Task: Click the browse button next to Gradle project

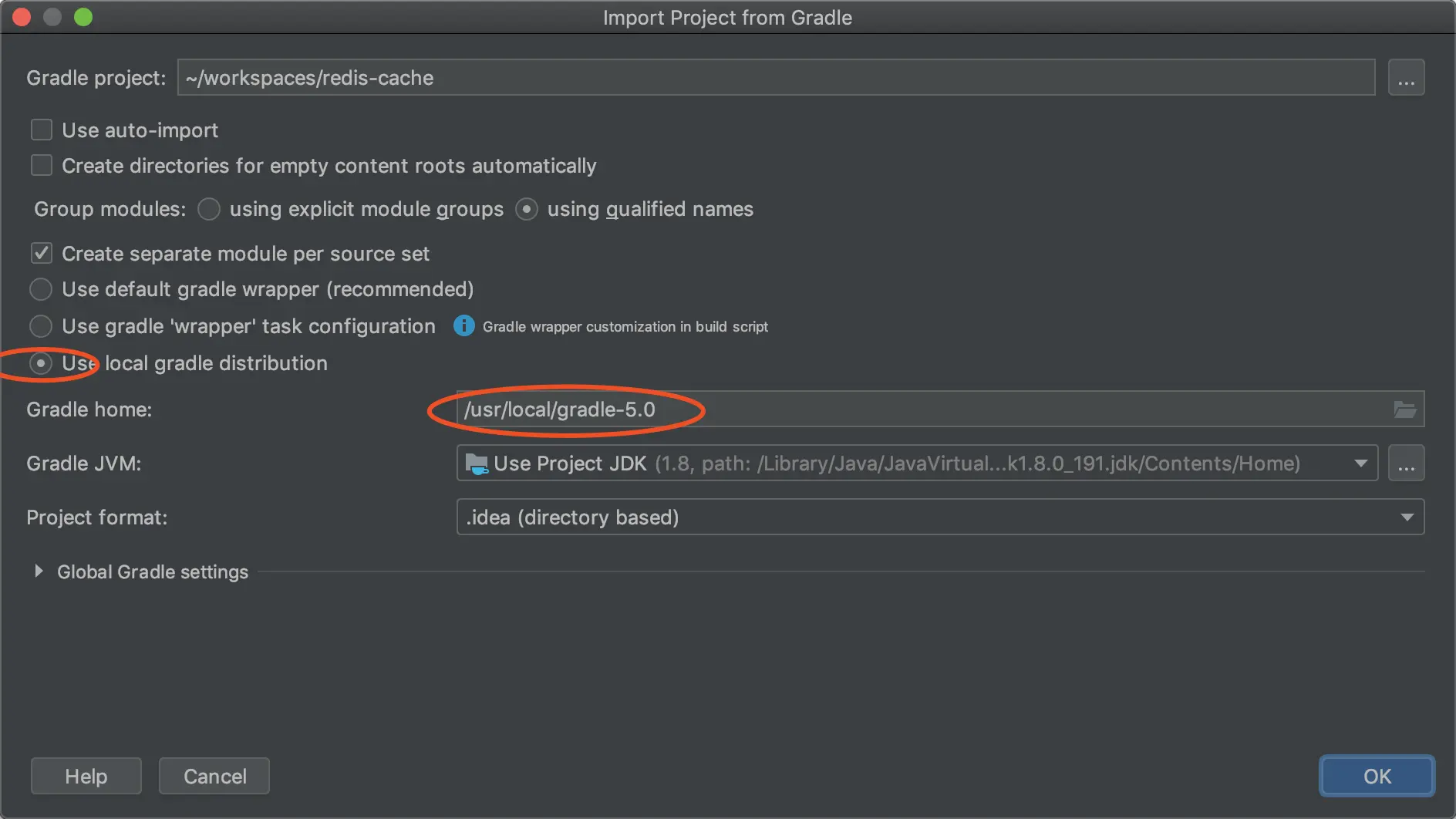Action: pyautogui.click(x=1406, y=78)
